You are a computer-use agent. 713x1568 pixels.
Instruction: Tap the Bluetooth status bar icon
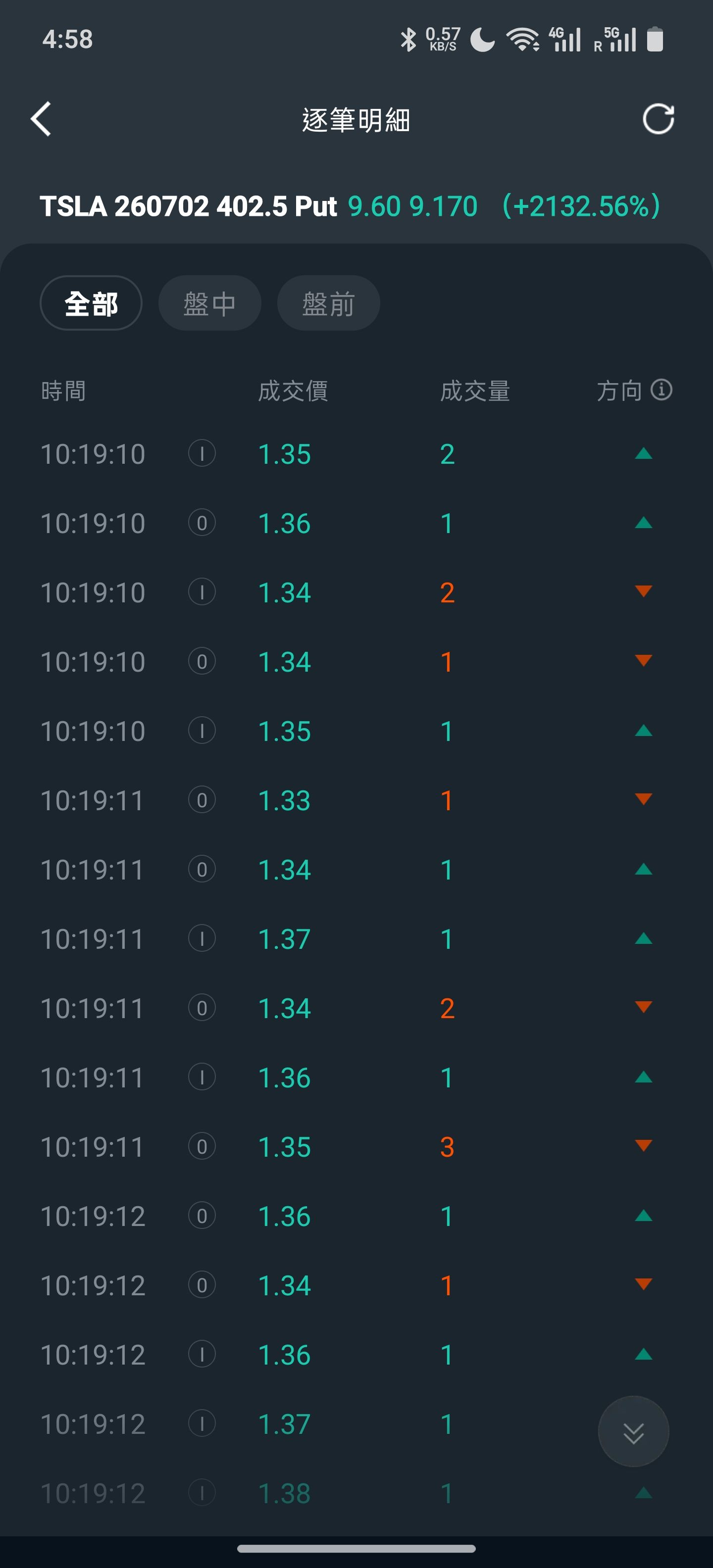click(407, 40)
